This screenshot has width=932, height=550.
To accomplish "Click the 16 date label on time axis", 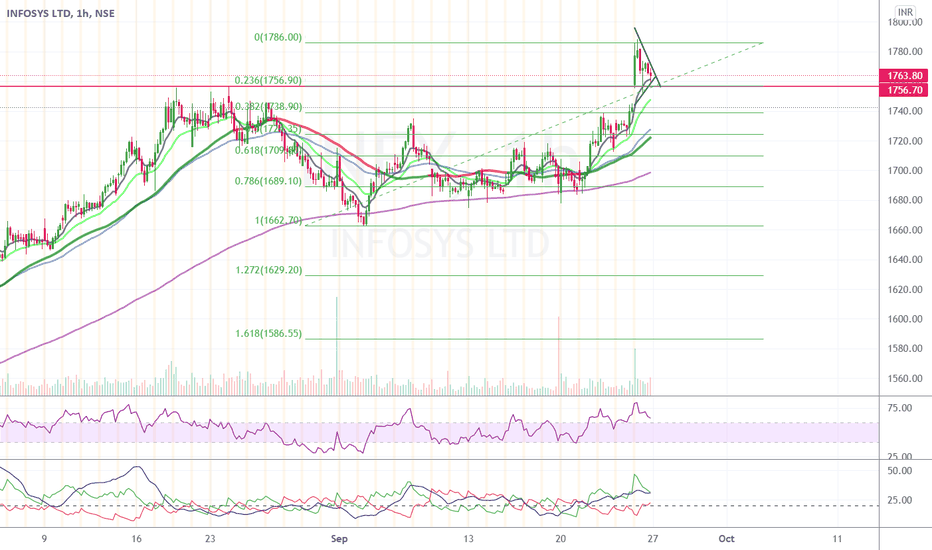I will 137,539.
